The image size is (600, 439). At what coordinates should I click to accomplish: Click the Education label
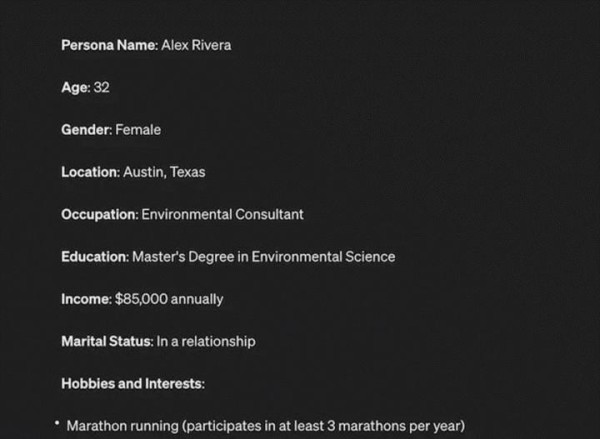pyautogui.click(x=95, y=257)
